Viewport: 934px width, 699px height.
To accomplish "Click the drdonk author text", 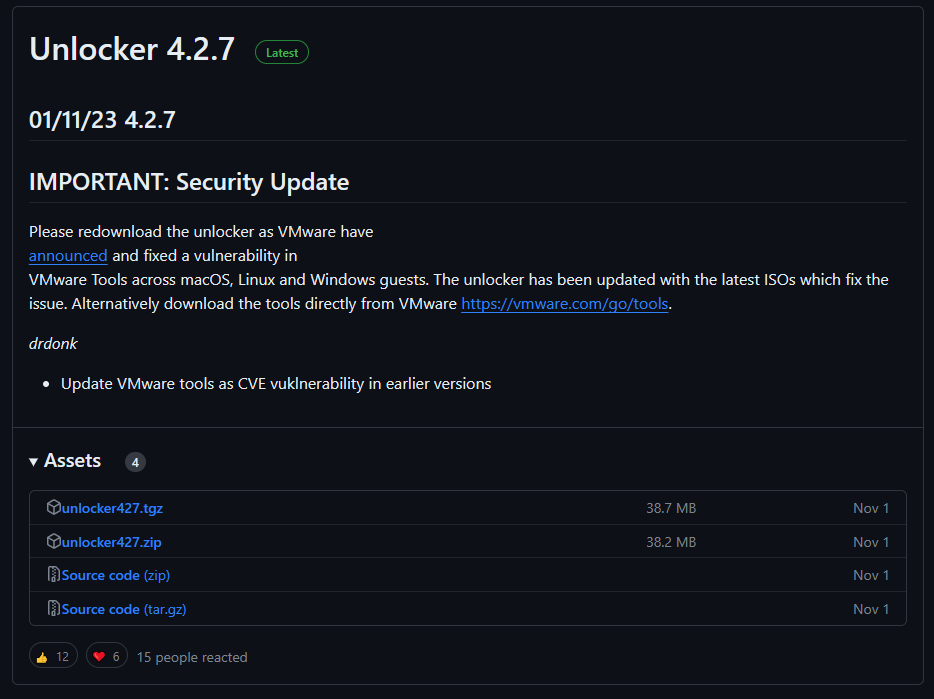I will 53,344.
